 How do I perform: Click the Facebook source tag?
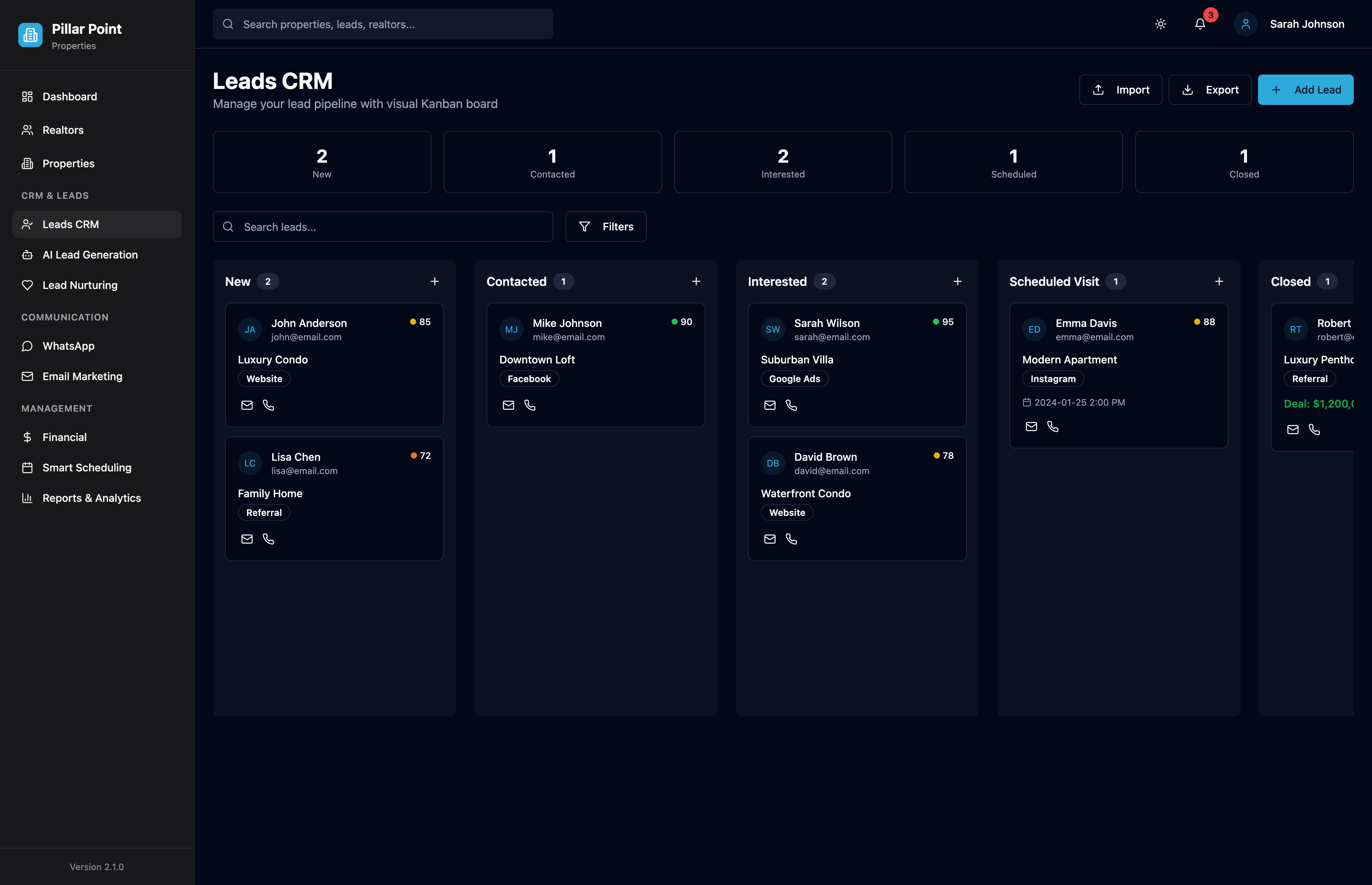529,379
